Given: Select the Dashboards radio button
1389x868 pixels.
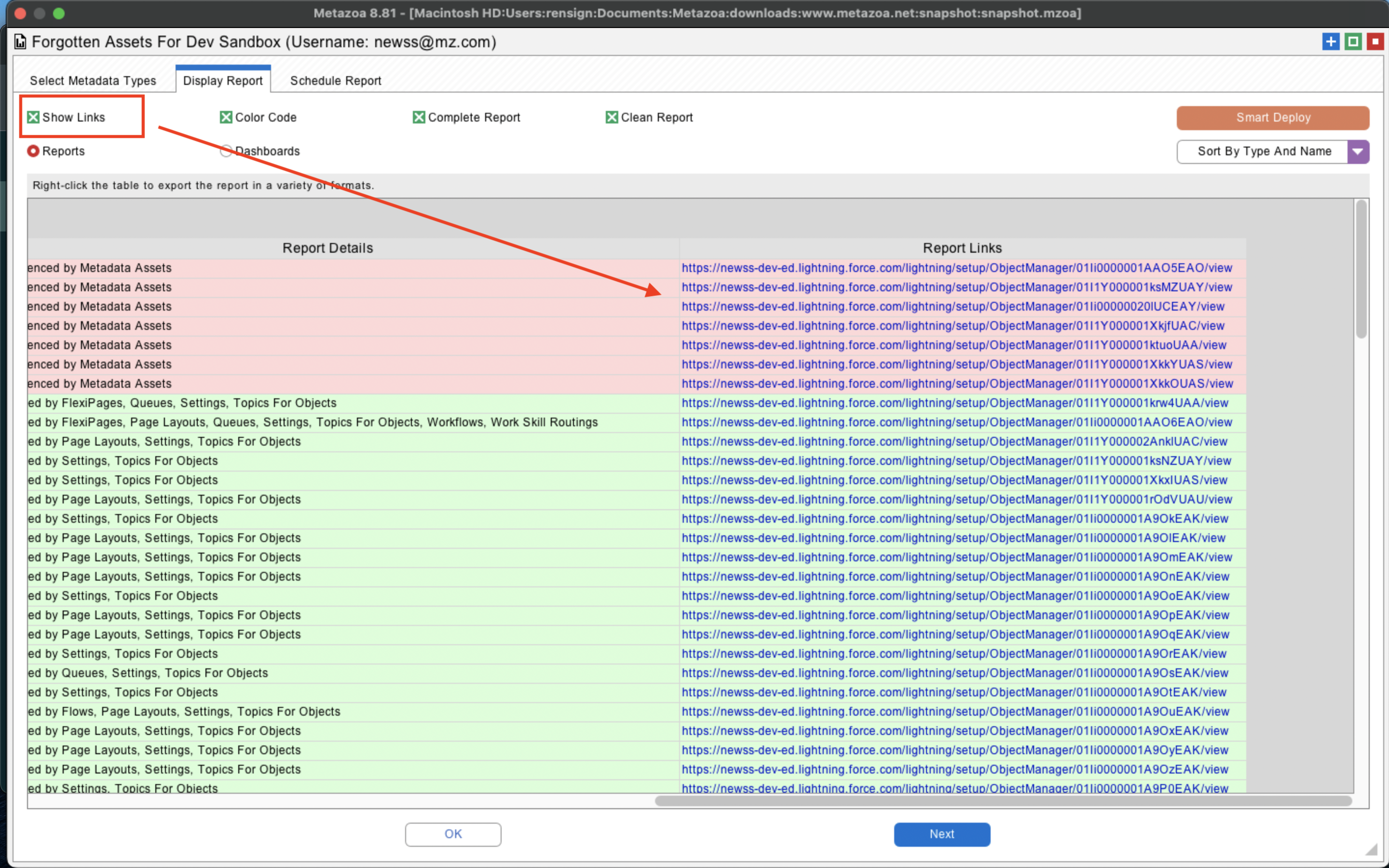Looking at the screenshot, I should (226, 151).
